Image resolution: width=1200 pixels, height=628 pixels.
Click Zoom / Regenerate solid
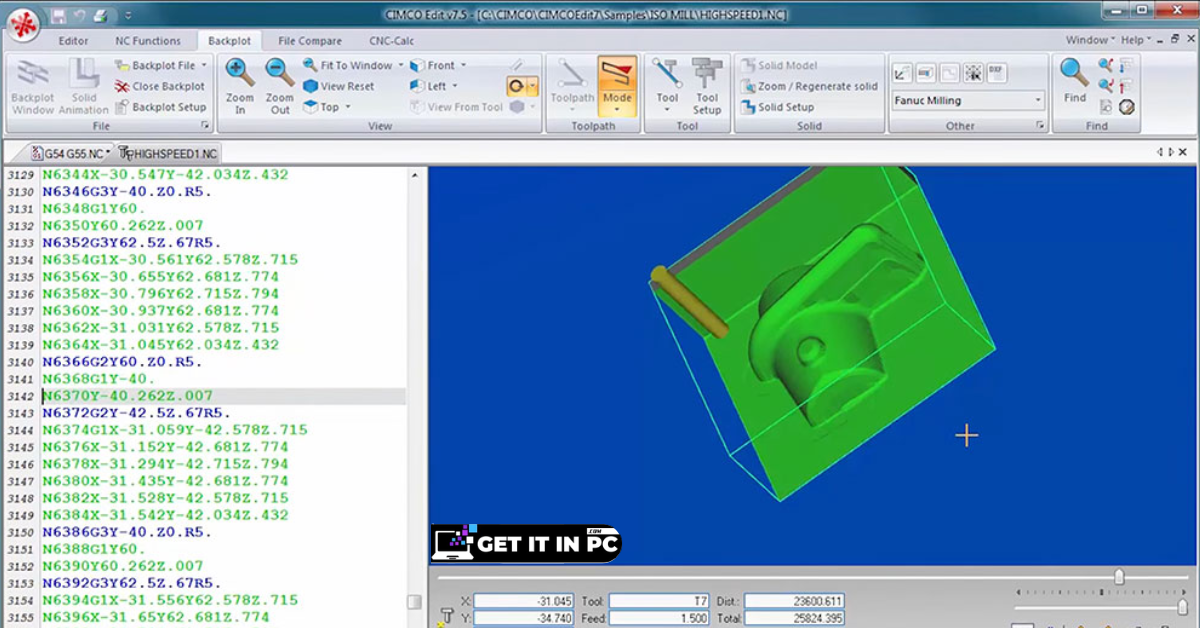coord(809,86)
